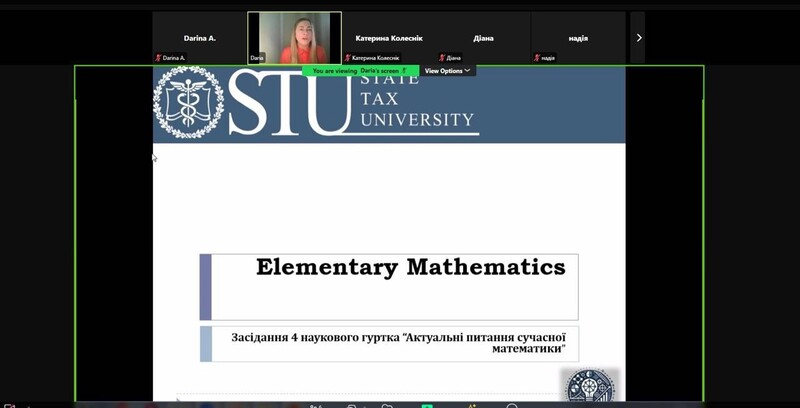Image resolution: width=800 pixels, height=408 pixels.
Task: Open the View Options dropdown
Action: coord(447,71)
